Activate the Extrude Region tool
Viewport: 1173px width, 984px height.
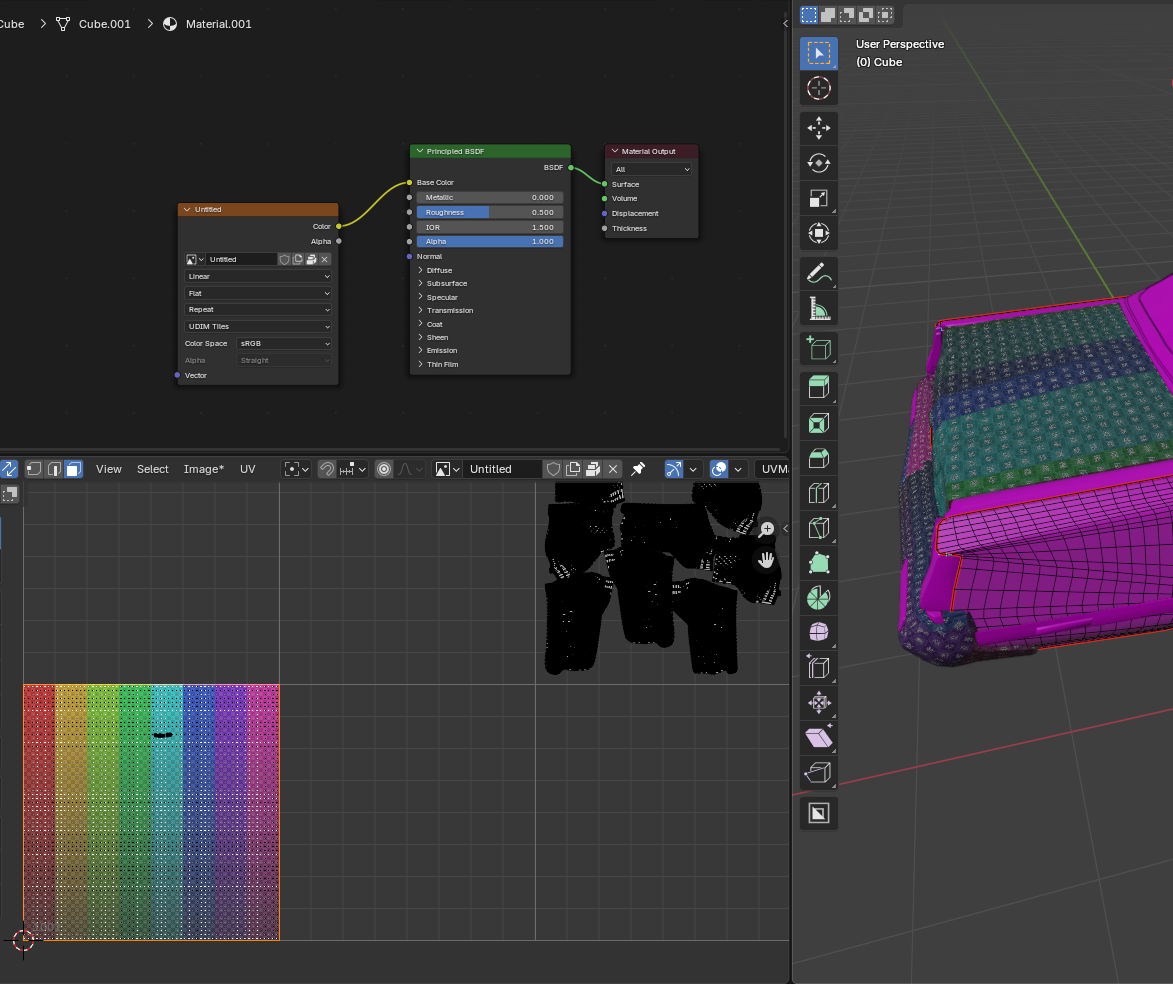point(818,388)
